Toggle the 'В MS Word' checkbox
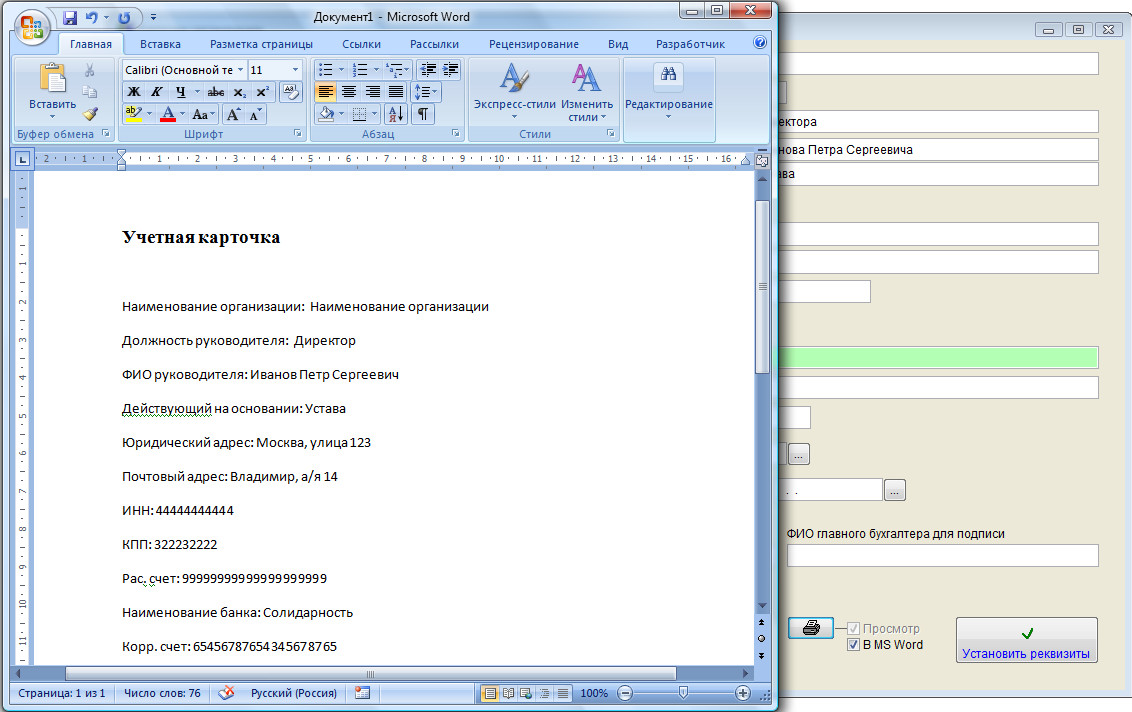The width and height of the screenshot is (1132, 712). (x=853, y=645)
